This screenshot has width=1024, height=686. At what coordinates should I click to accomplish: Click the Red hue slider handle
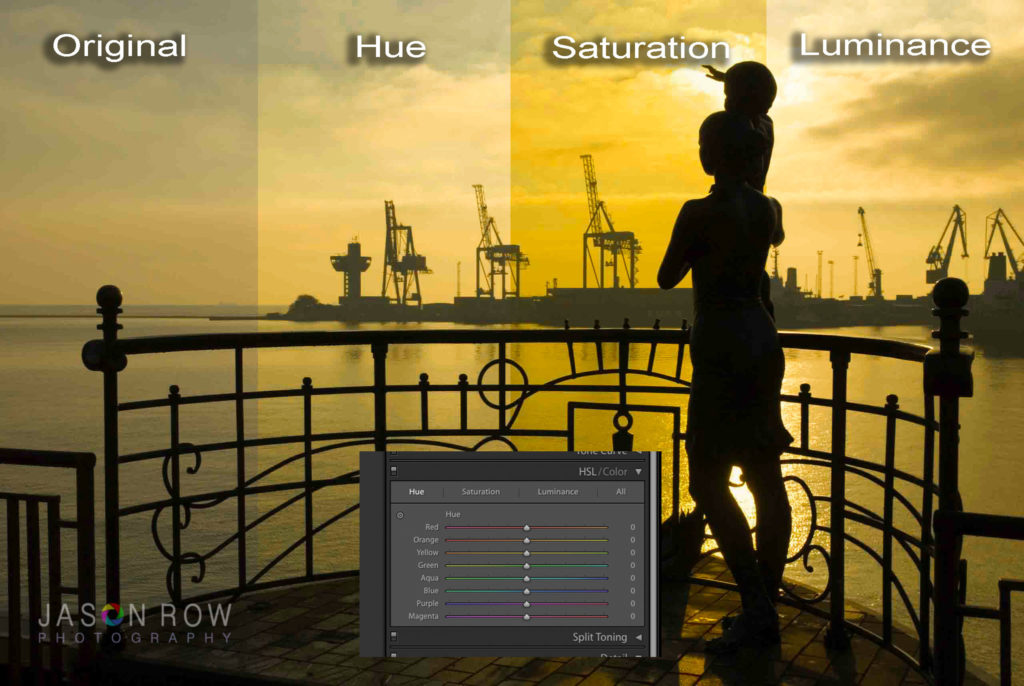coord(526,527)
